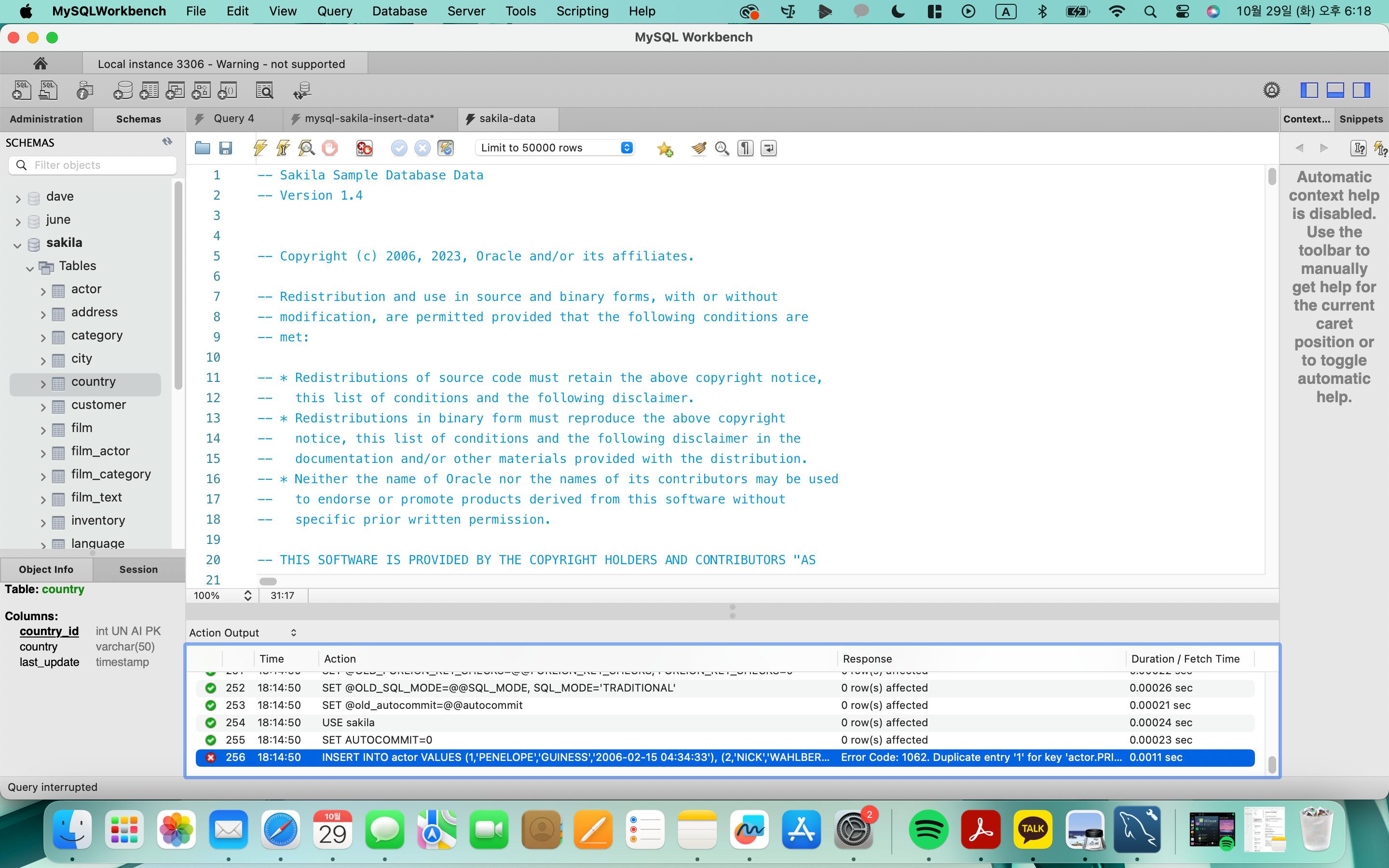Viewport: 1389px width, 868px height.
Task: Open the mysql-sakila-insert-data tab
Action: [x=369, y=118]
